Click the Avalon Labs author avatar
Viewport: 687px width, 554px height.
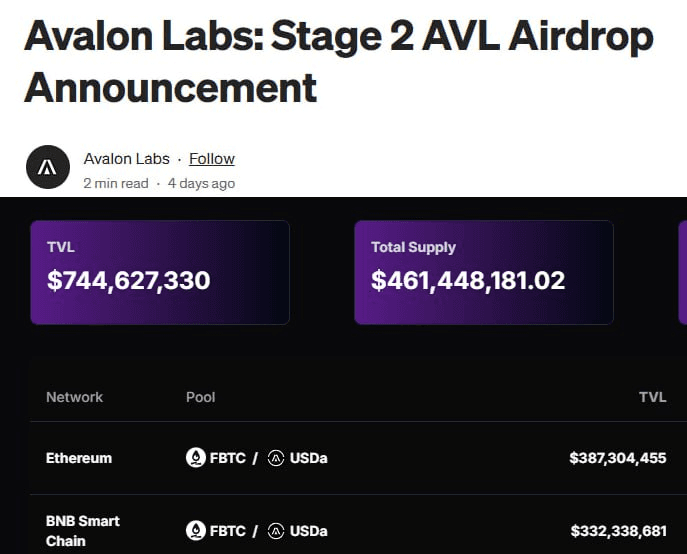tap(48, 167)
